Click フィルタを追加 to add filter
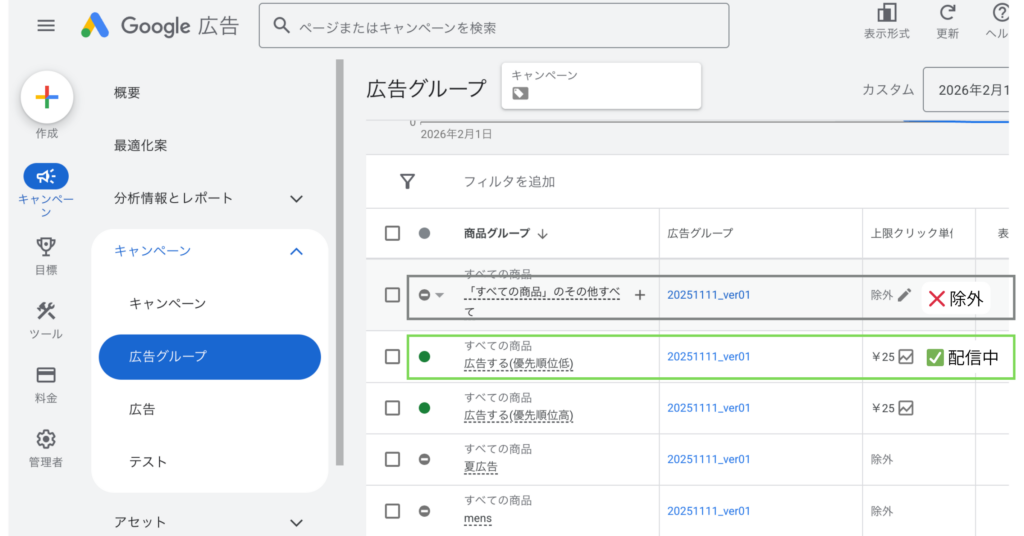1024x536 pixels. [x=509, y=181]
